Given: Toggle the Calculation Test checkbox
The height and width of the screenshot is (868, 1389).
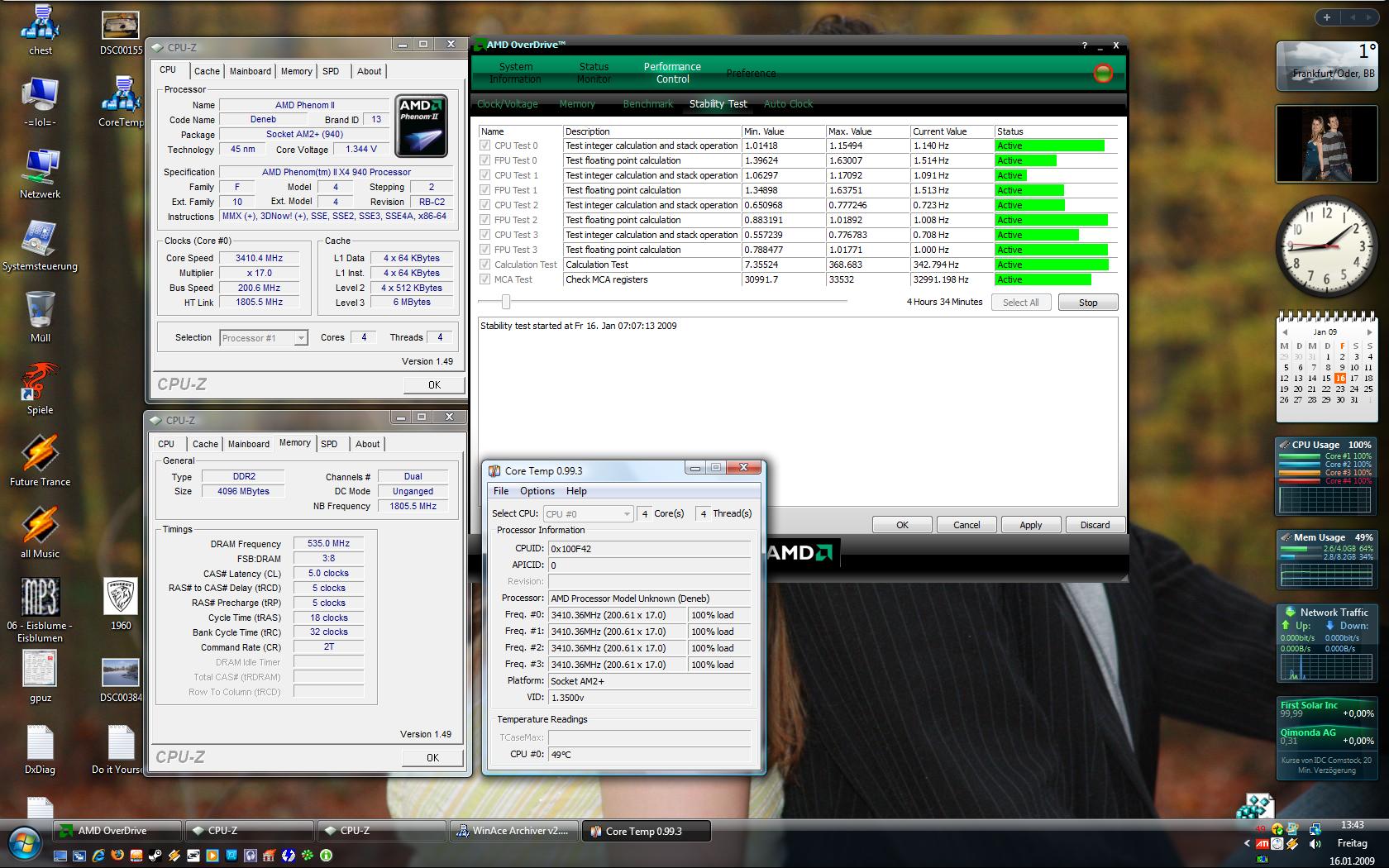Looking at the screenshot, I should (485, 265).
